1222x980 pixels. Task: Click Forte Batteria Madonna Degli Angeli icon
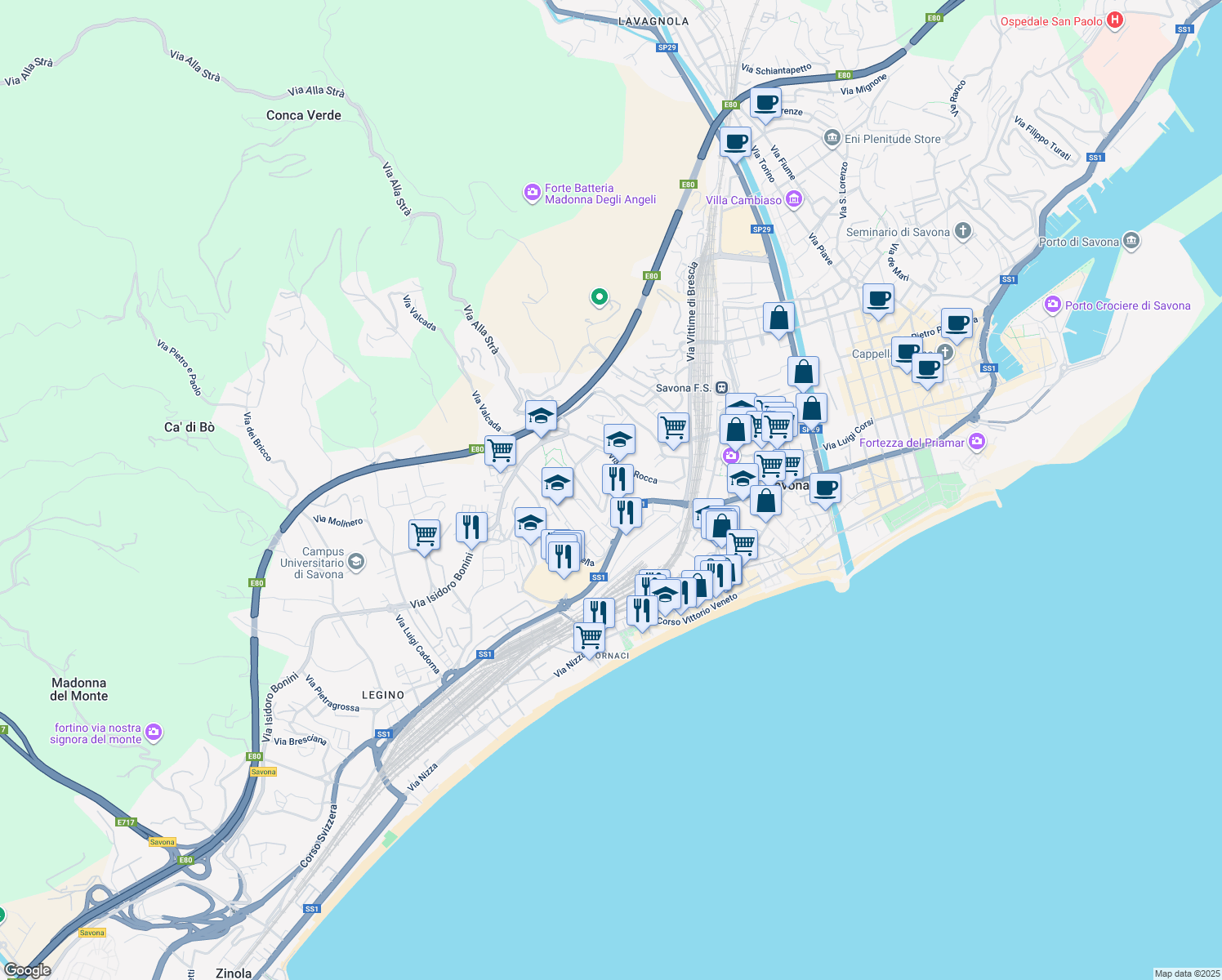pyautogui.click(x=532, y=193)
